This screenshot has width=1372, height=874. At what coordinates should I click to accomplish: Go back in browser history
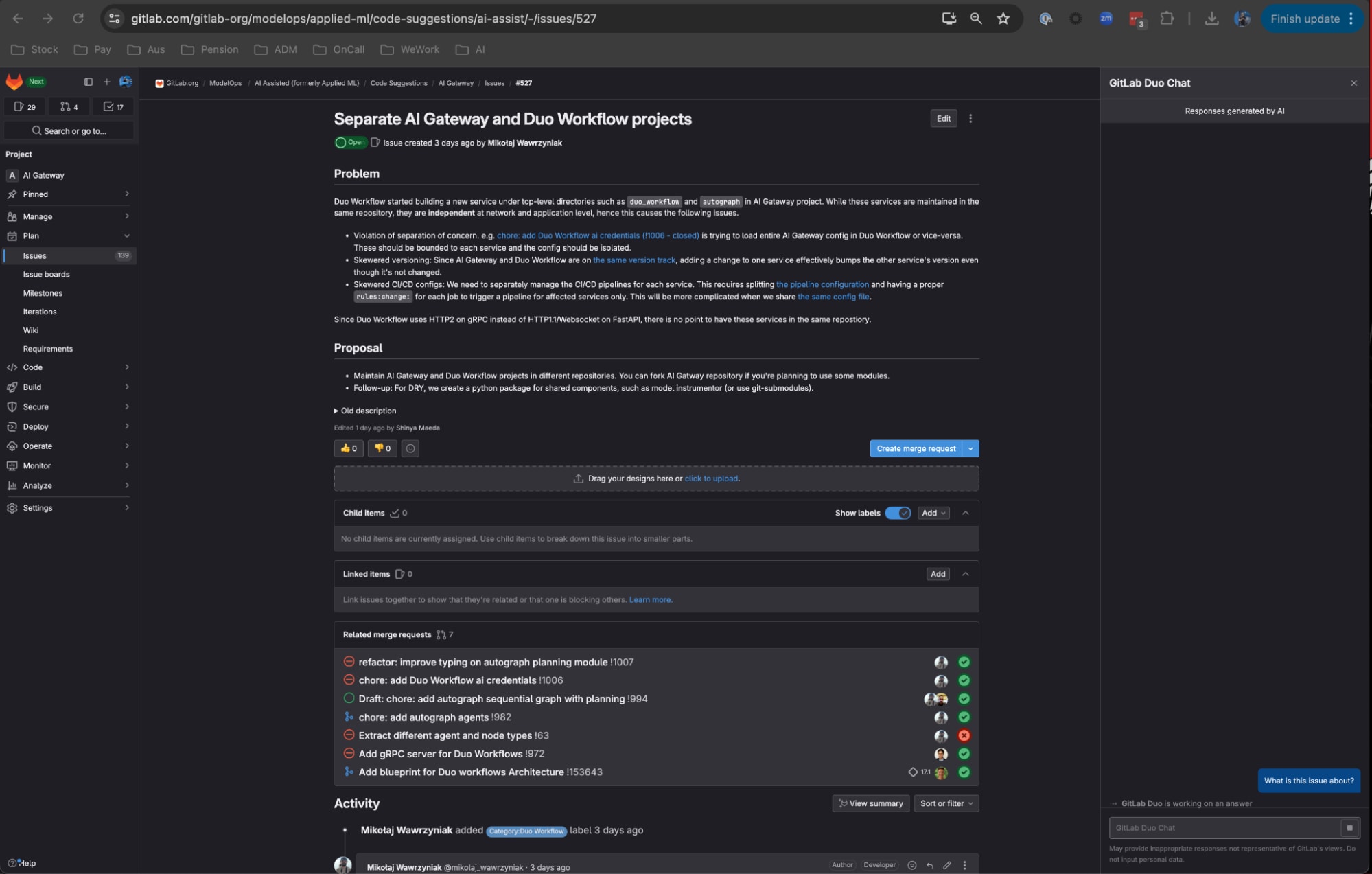(x=18, y=19)
